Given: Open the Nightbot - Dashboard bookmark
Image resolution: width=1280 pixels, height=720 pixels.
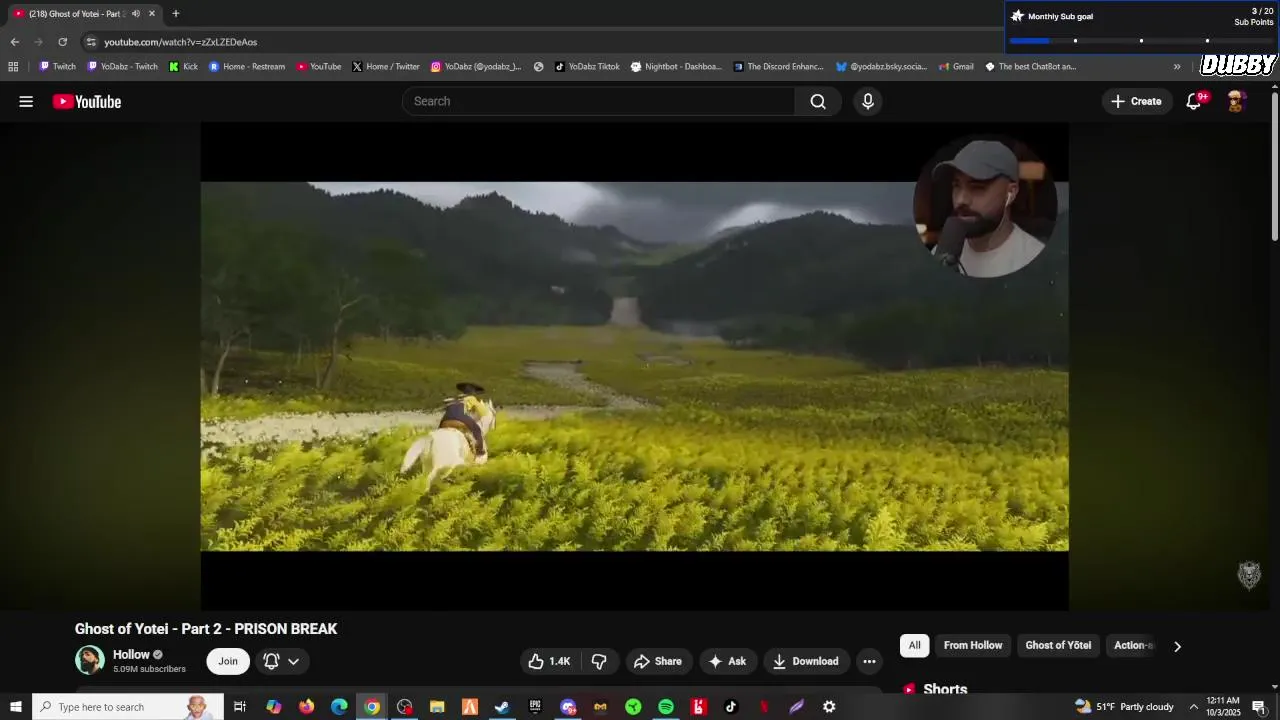Looking at the screenshot, I should pyautogui.click(x=676, y=67).
